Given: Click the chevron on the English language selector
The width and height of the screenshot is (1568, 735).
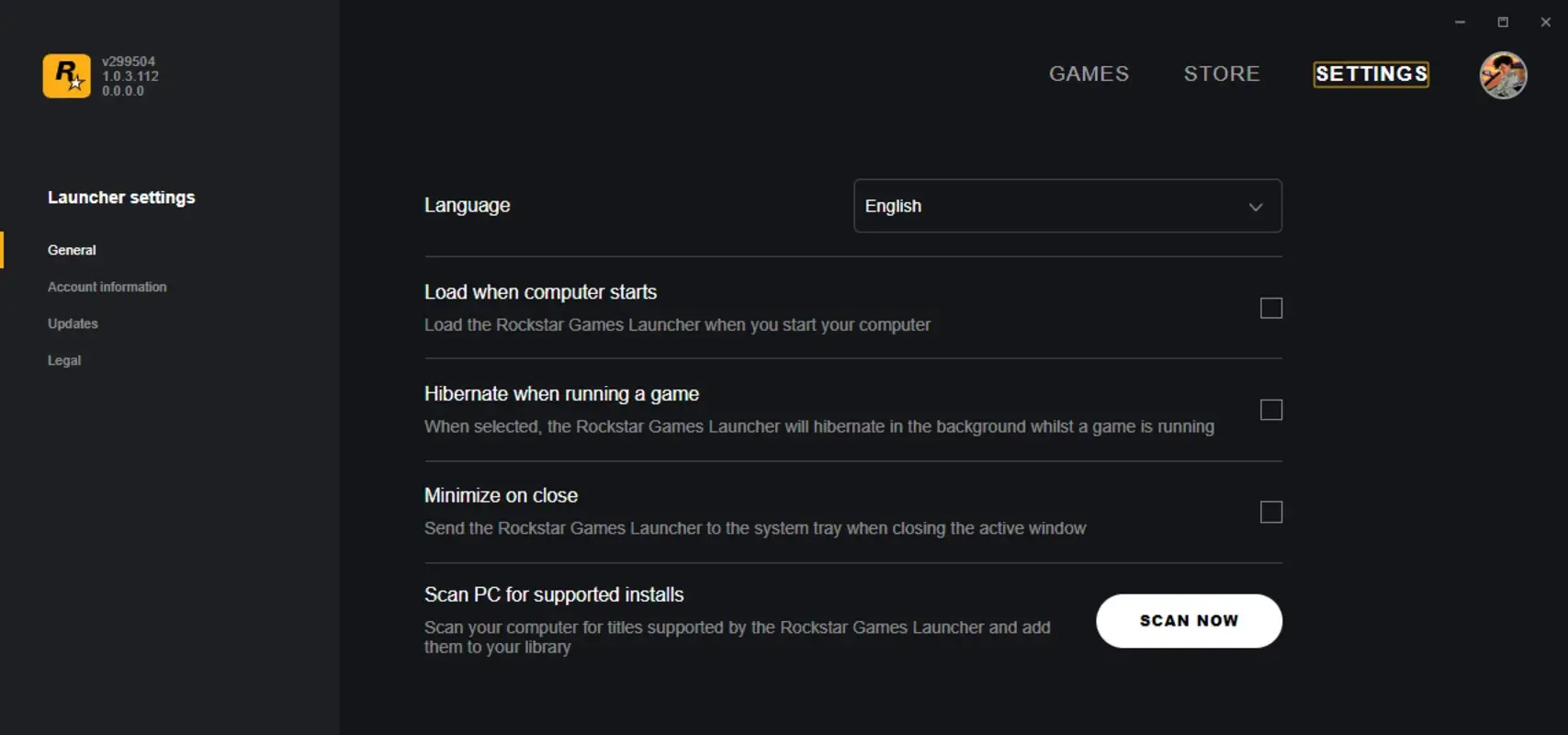Looking at the screenshot, I should click(1256, 207).
